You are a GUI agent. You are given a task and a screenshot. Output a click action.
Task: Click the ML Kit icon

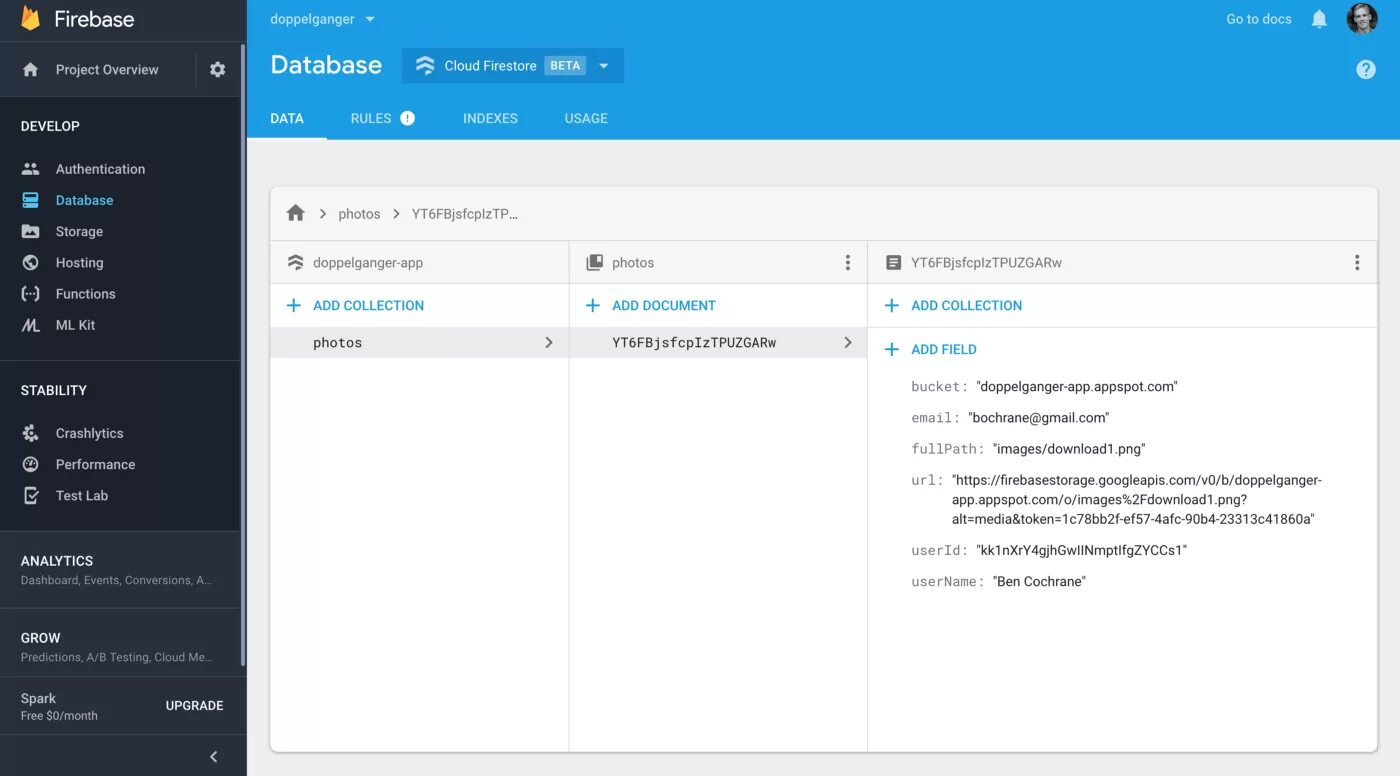pyautogui.click(x=30, y=325)
